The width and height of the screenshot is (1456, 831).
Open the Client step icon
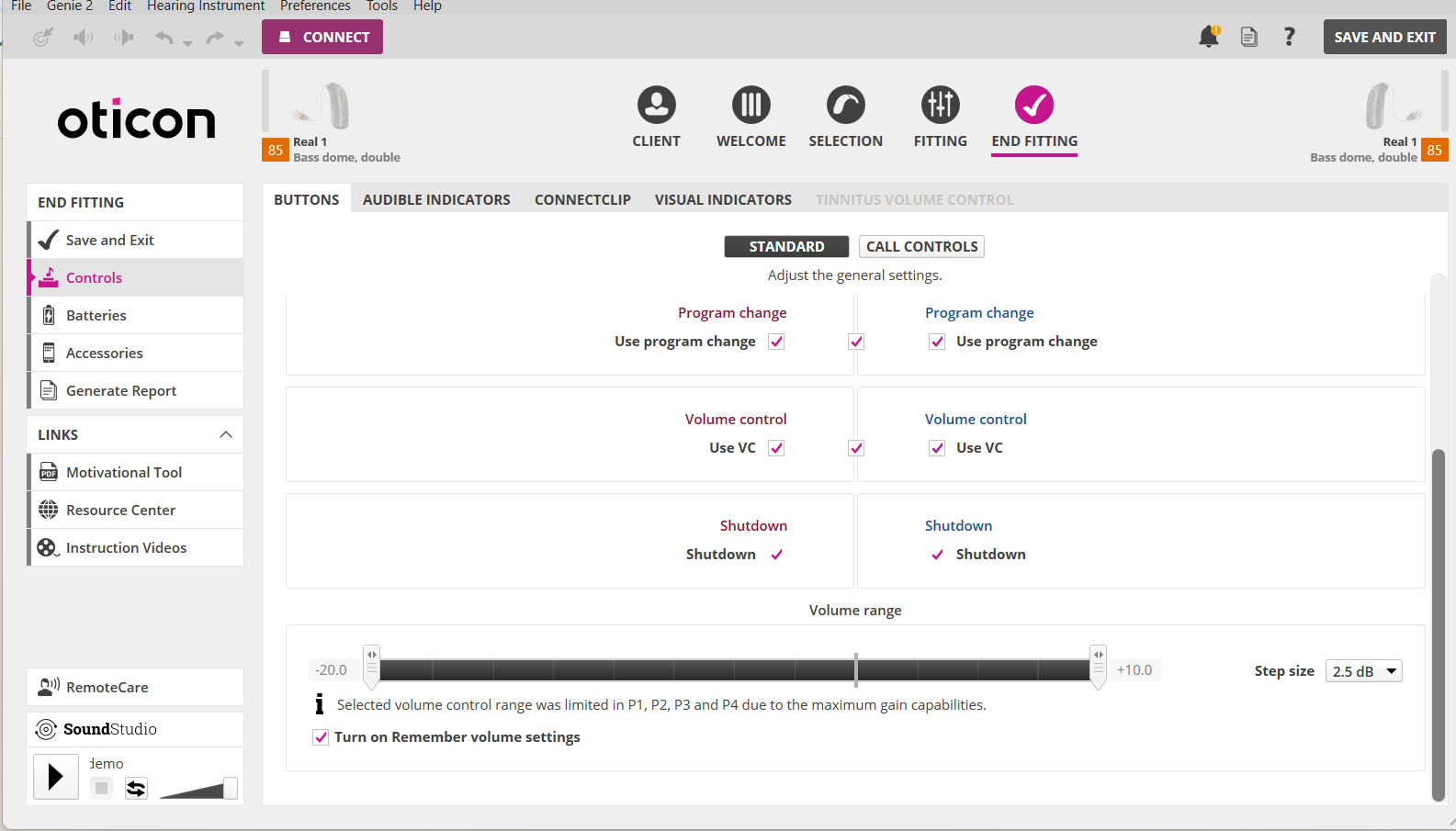coord(657,105)
